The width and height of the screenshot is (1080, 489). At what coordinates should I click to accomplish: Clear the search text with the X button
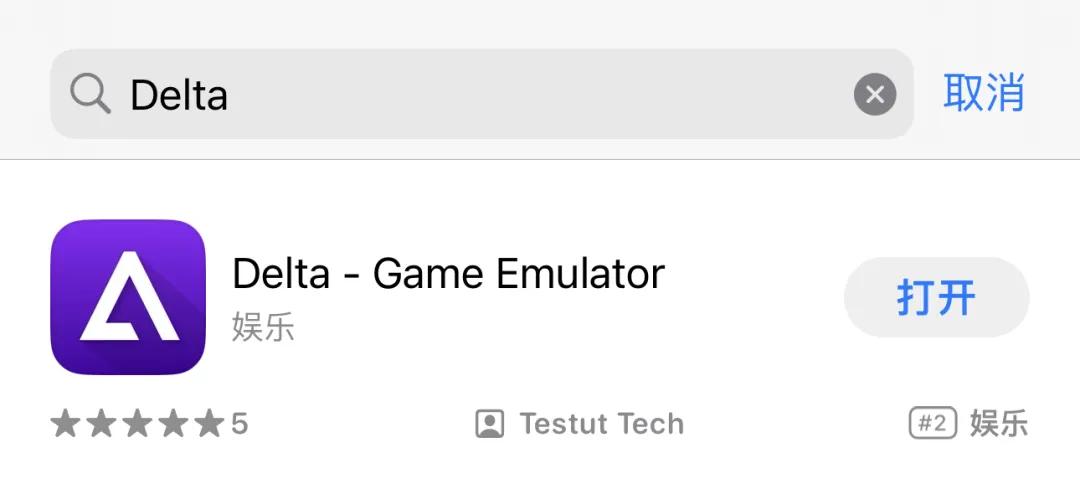point(875,94)
